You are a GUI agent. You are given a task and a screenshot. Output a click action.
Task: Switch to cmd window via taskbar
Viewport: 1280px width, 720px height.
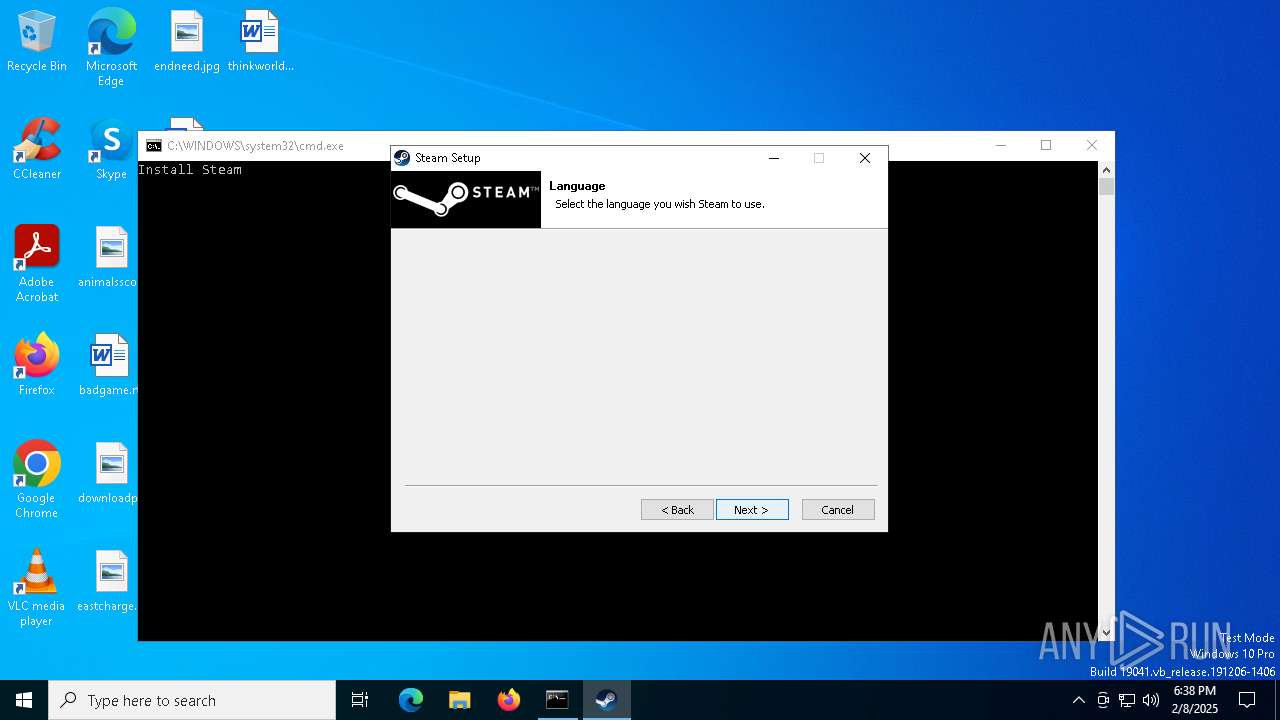pyautogui.click(x=557, y=700)
